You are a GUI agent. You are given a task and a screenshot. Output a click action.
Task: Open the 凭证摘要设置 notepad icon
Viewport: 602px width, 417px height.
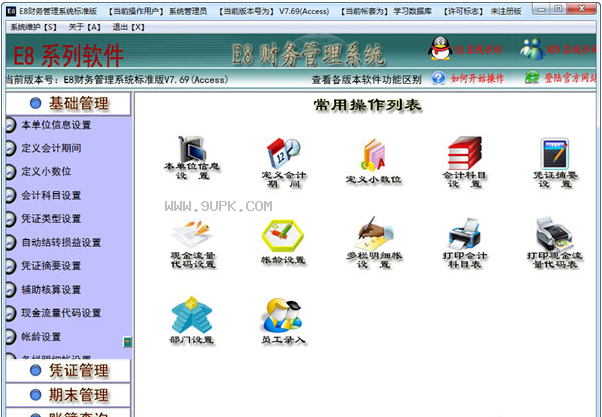click(554, 154)
